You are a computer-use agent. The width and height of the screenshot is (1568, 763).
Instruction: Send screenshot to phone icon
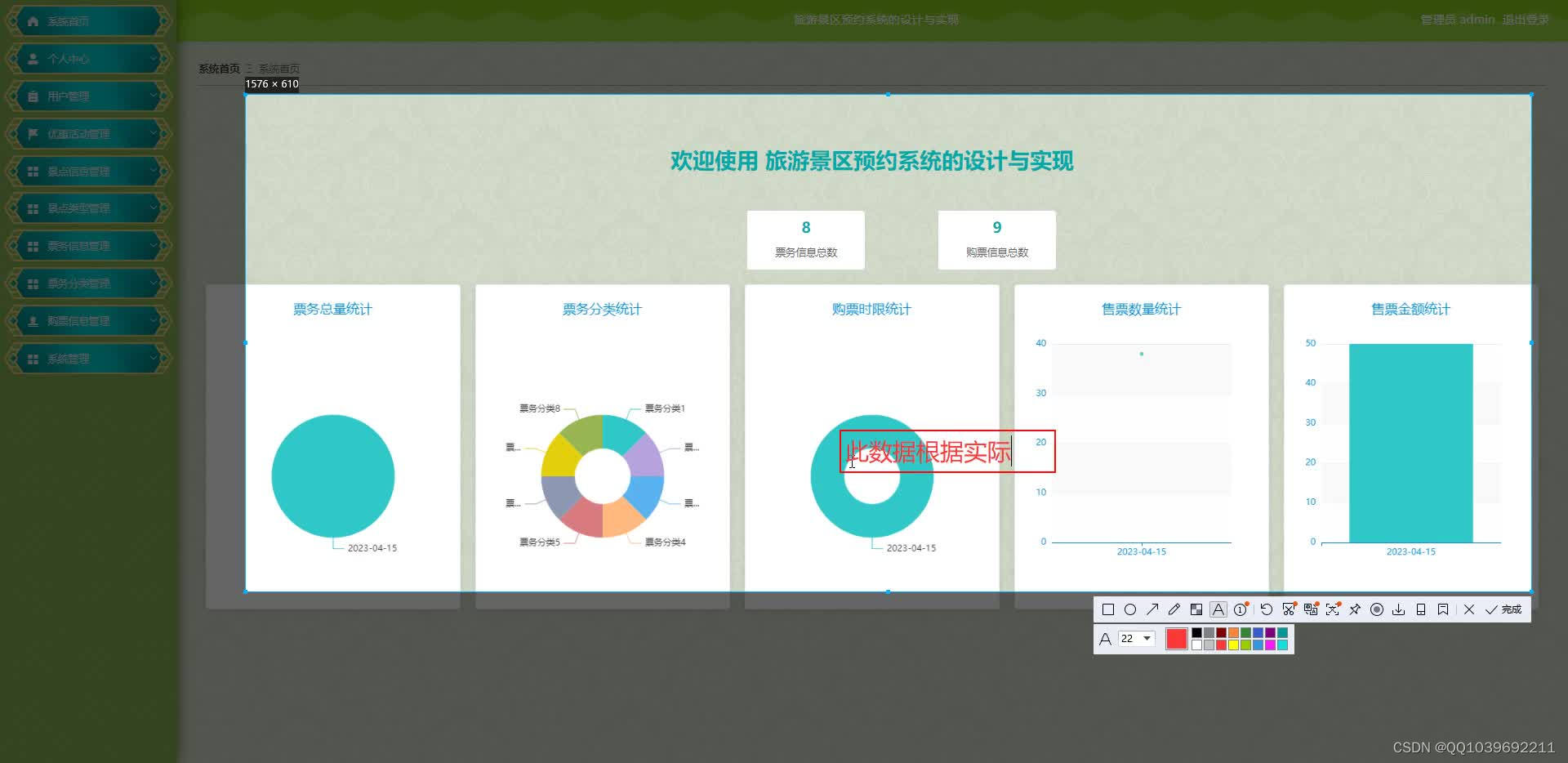1421,609
